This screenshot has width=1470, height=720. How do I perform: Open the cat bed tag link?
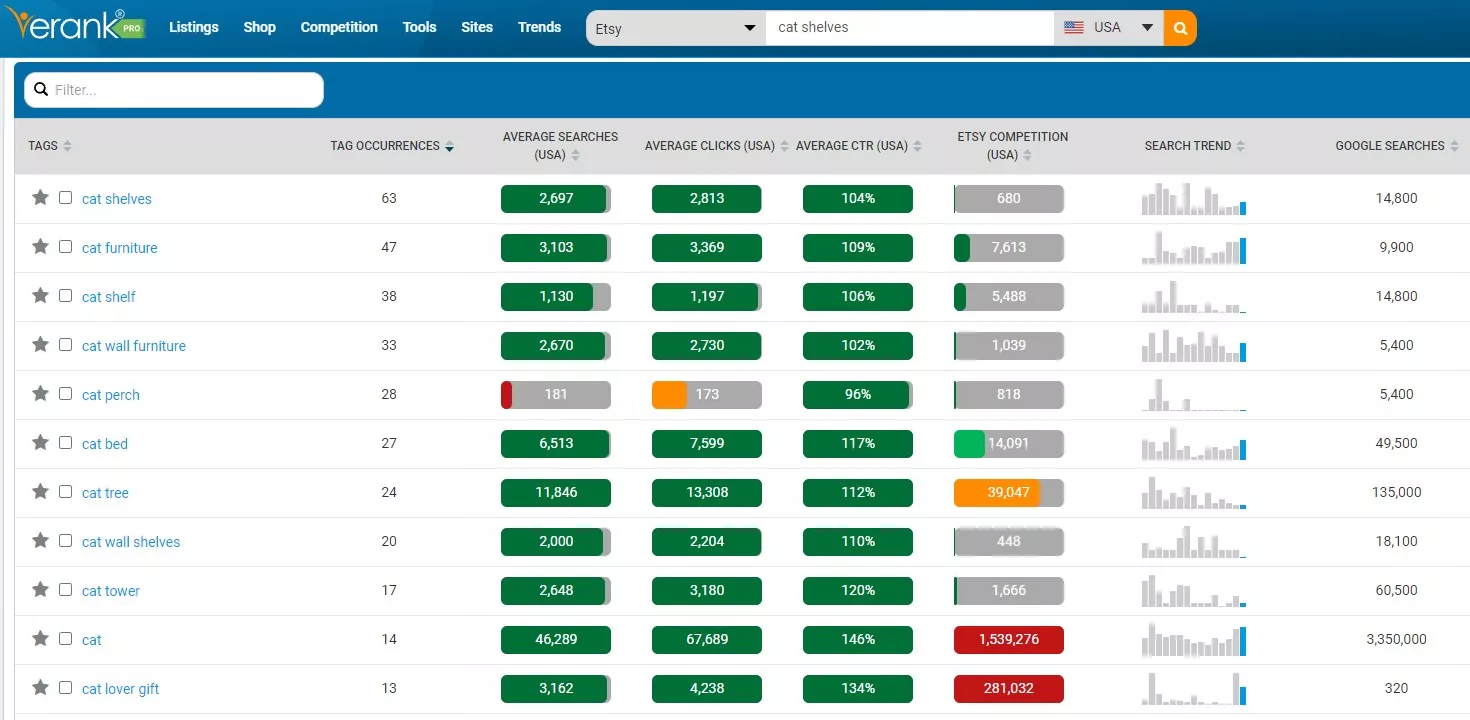105,444
